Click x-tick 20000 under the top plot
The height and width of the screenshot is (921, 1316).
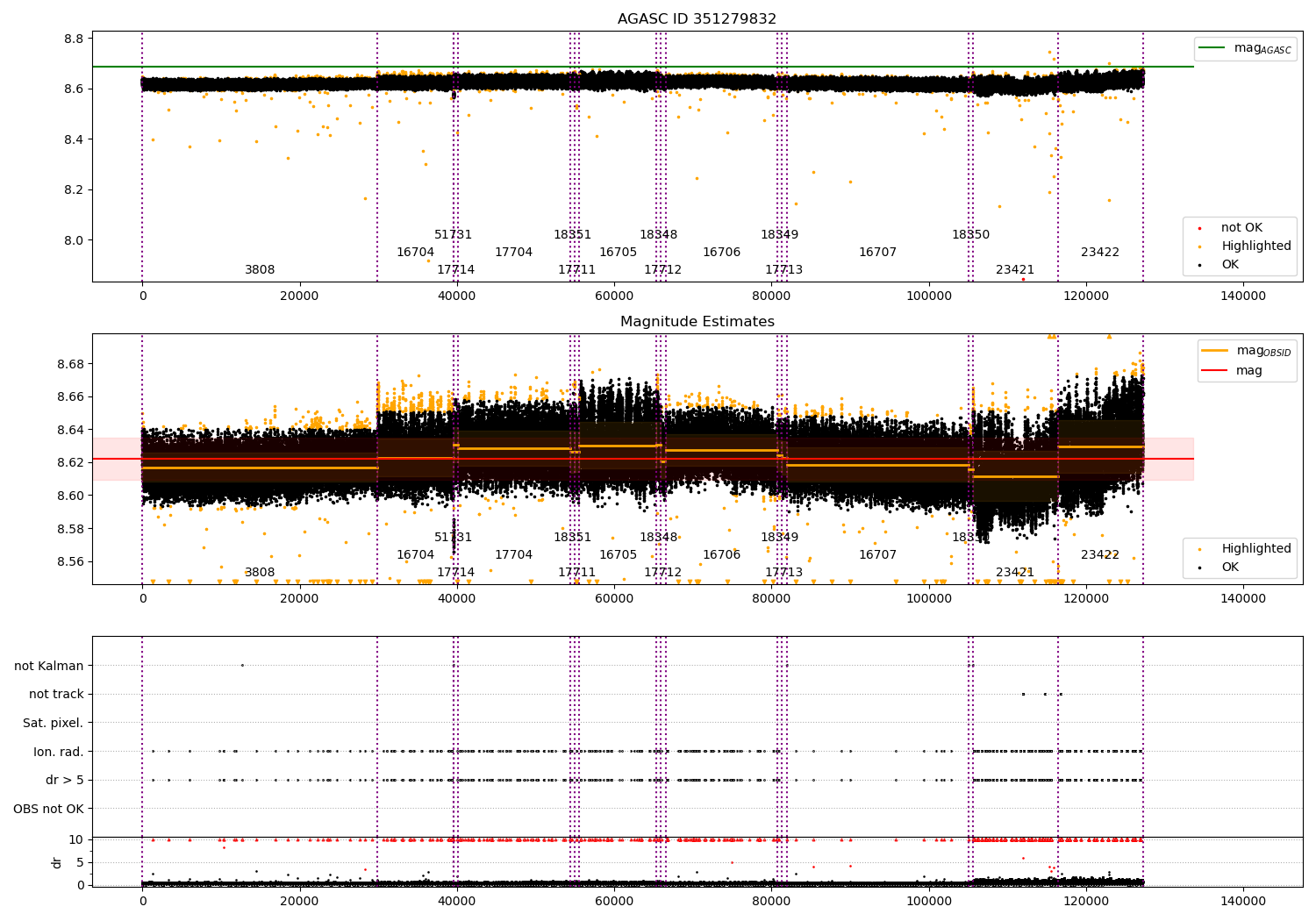(x=299, y=296)
